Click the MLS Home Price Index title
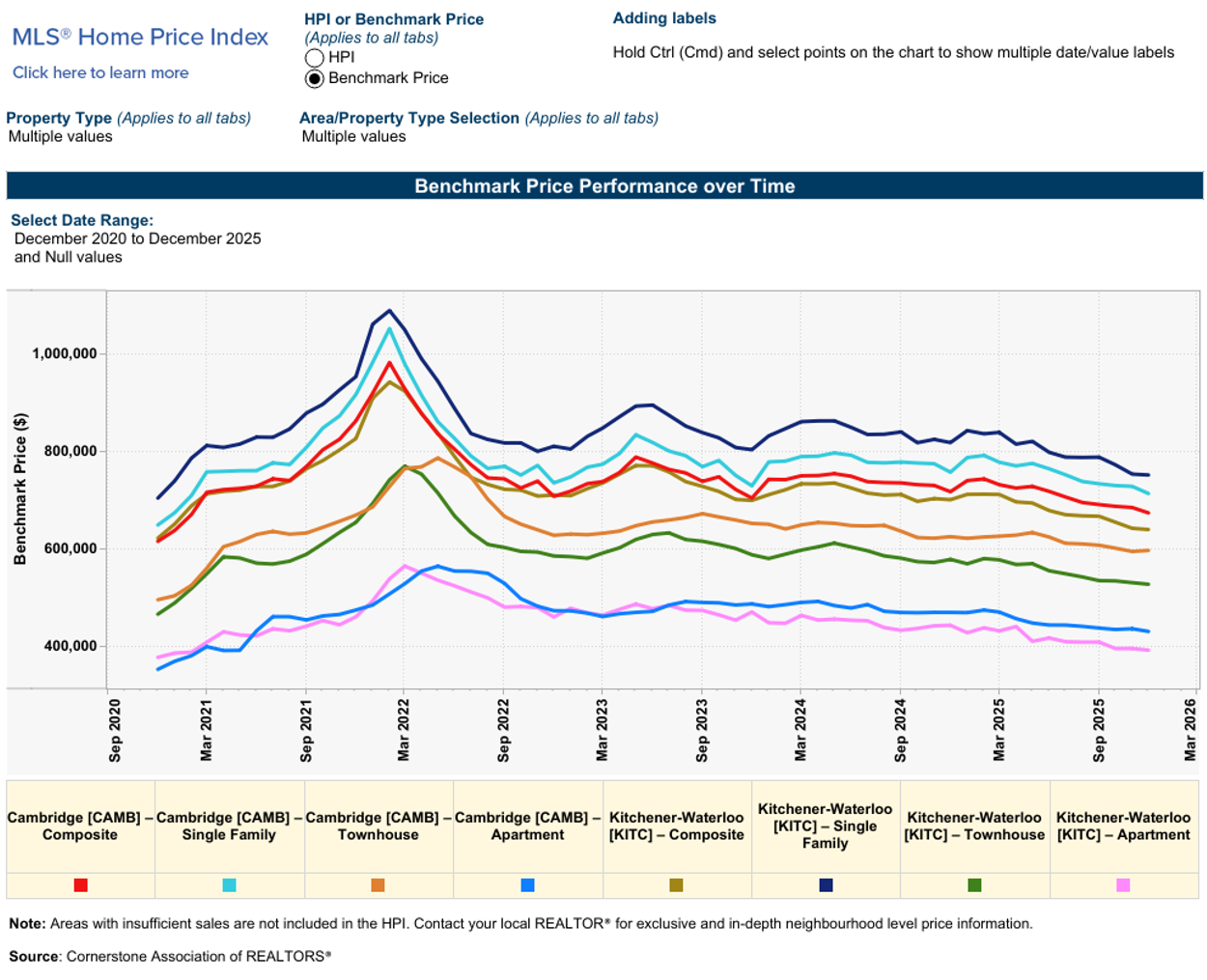 tap(140, 38)
